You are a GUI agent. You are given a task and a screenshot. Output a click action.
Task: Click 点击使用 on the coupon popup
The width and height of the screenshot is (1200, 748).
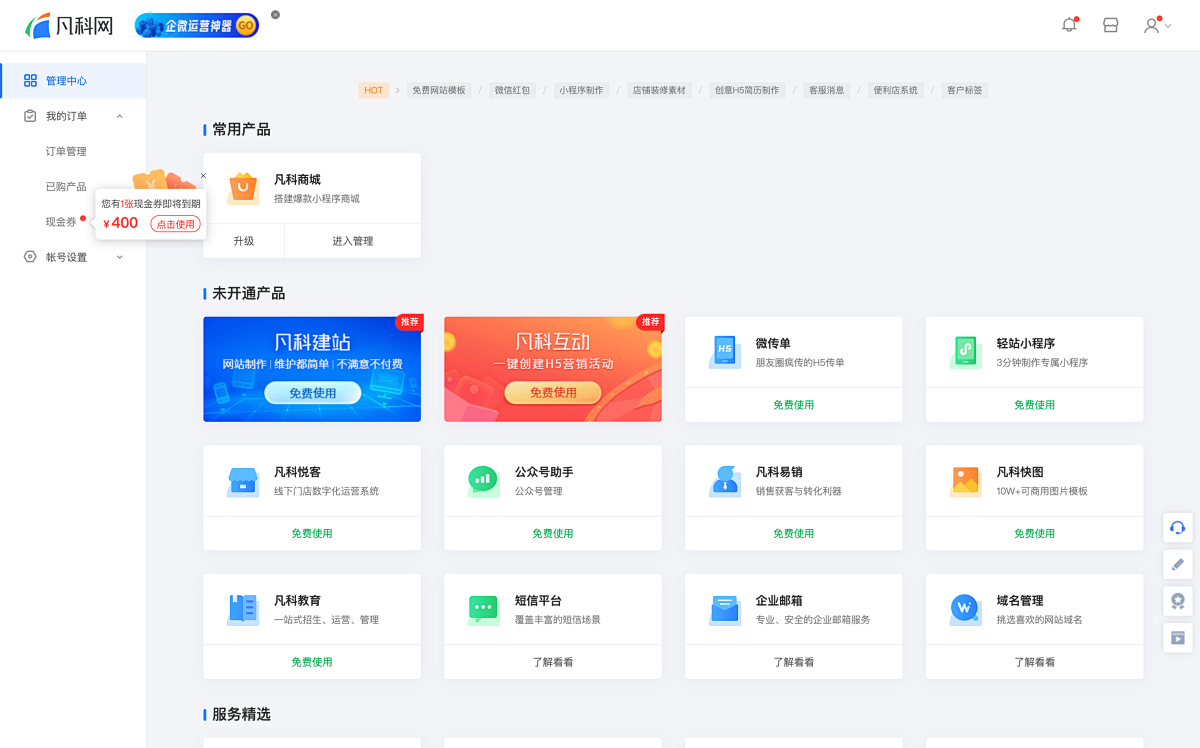(176, 224)
